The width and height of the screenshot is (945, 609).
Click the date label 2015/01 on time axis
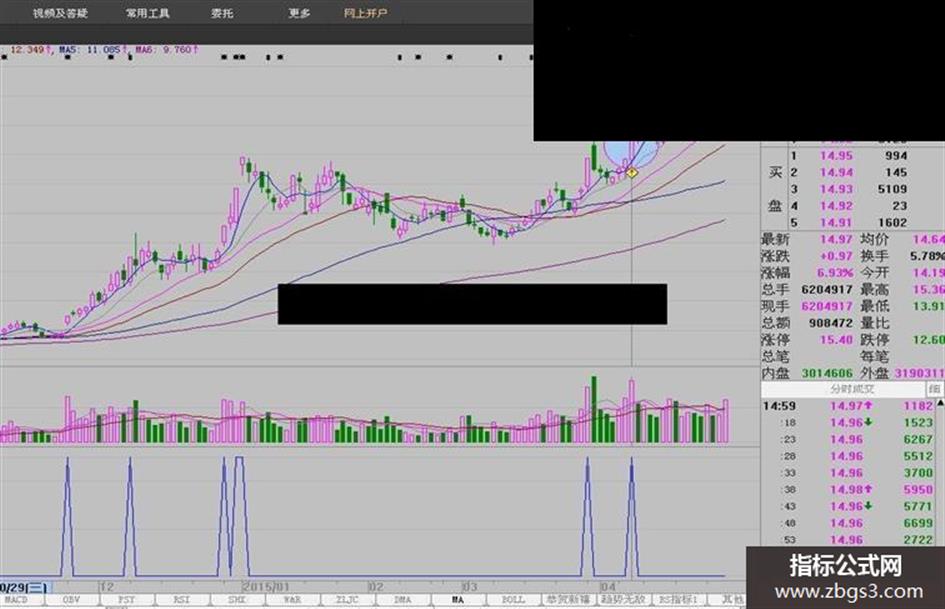coord(266,587)
